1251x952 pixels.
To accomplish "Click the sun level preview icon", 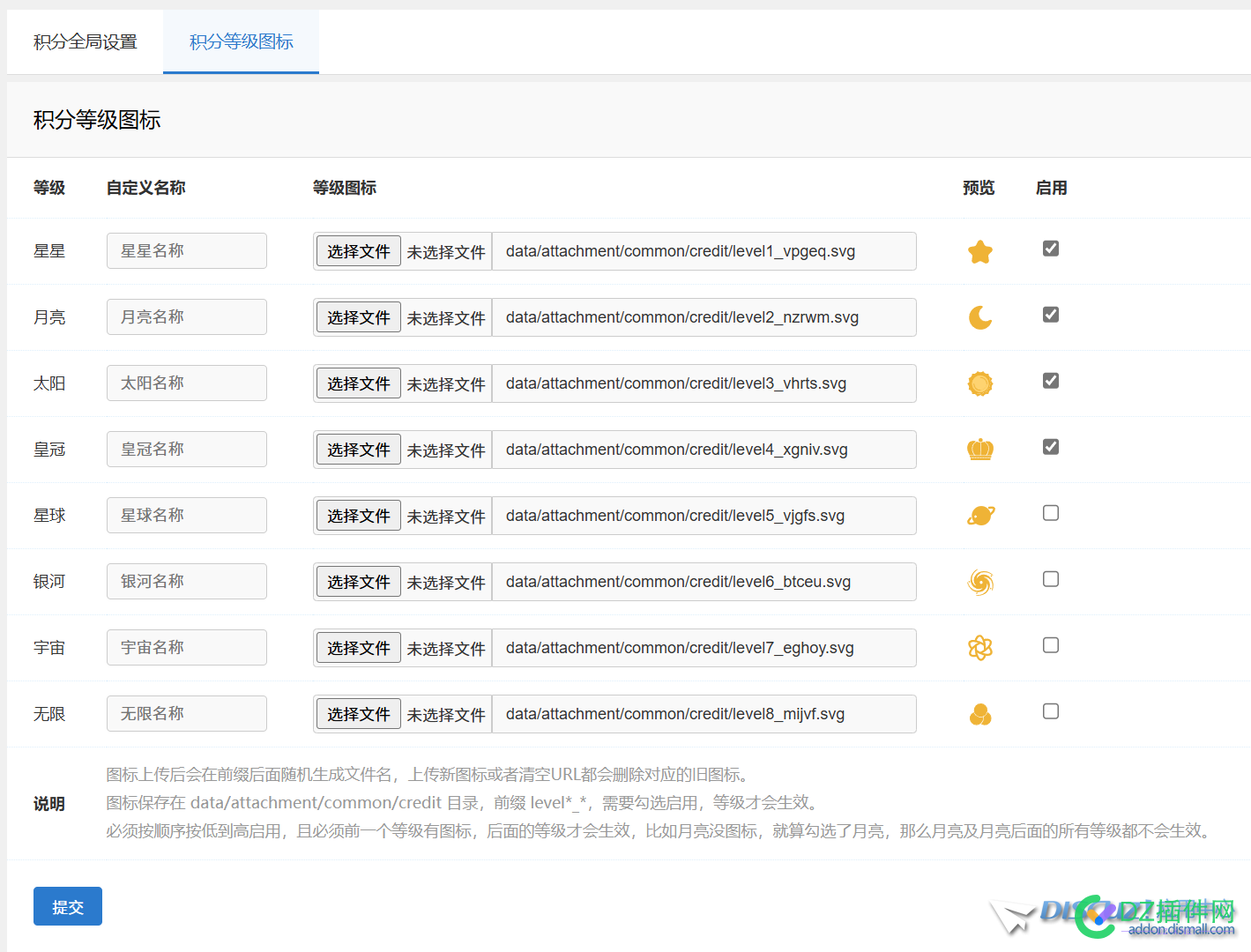I will click(979, 383).
